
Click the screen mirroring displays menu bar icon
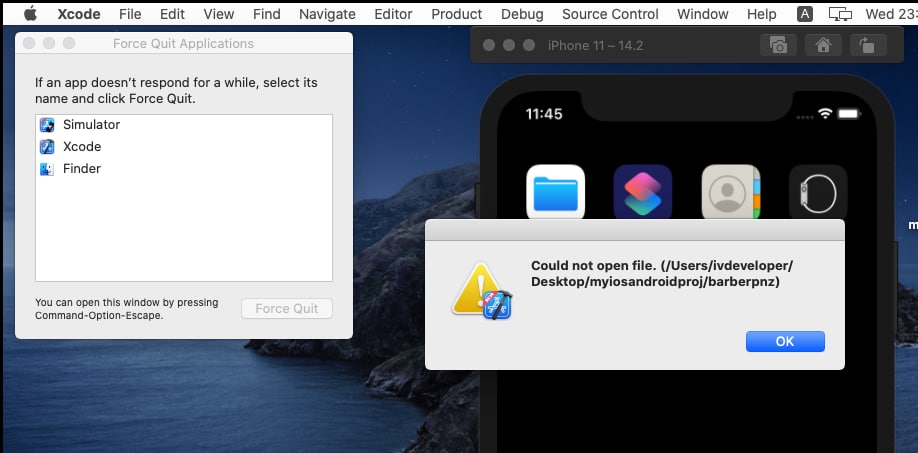click(840, 14)
